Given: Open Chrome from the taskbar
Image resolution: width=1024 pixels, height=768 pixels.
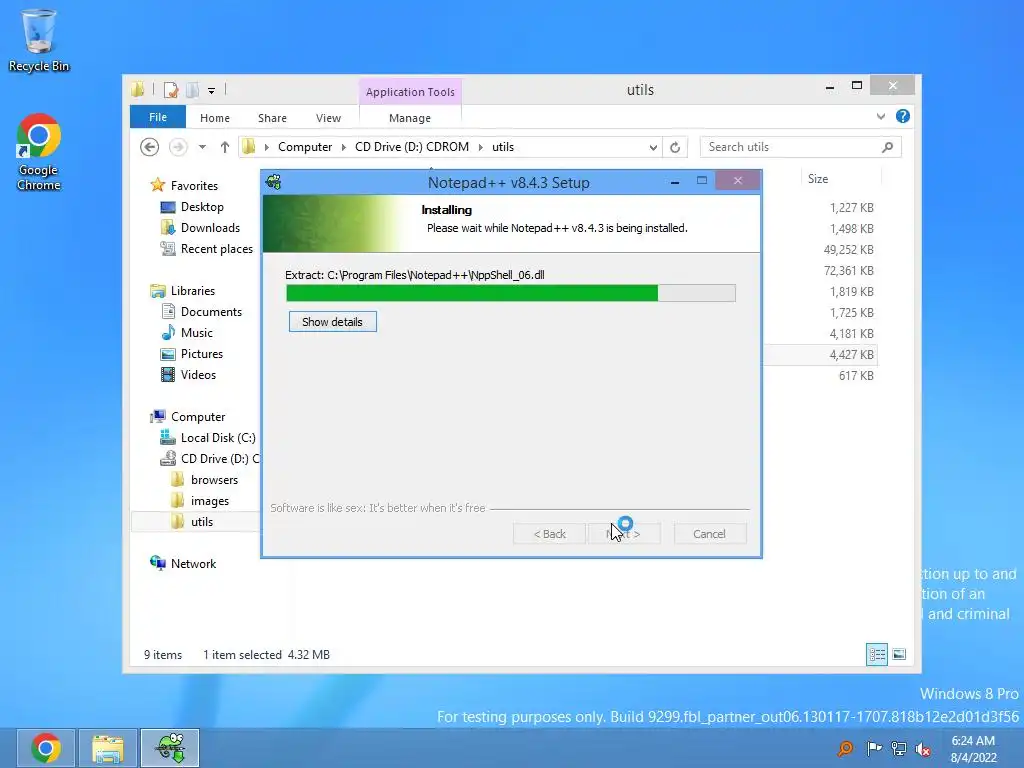Looking at the screenshot, I should point(46,748).
